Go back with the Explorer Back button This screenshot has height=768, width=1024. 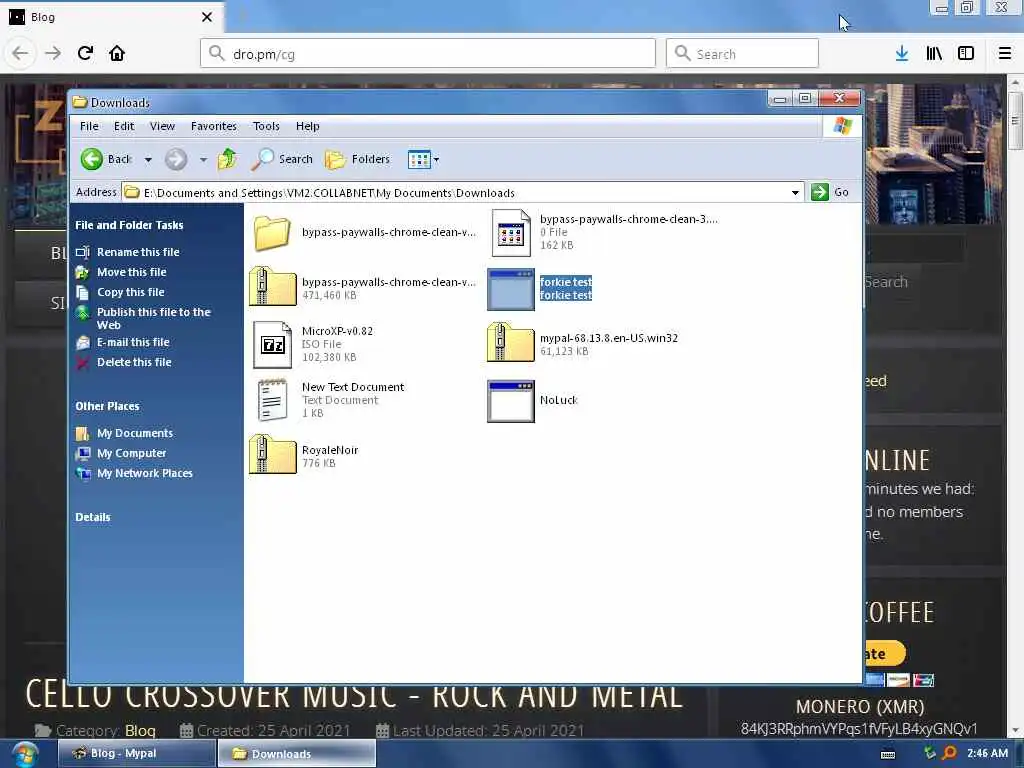click(106, 159)
